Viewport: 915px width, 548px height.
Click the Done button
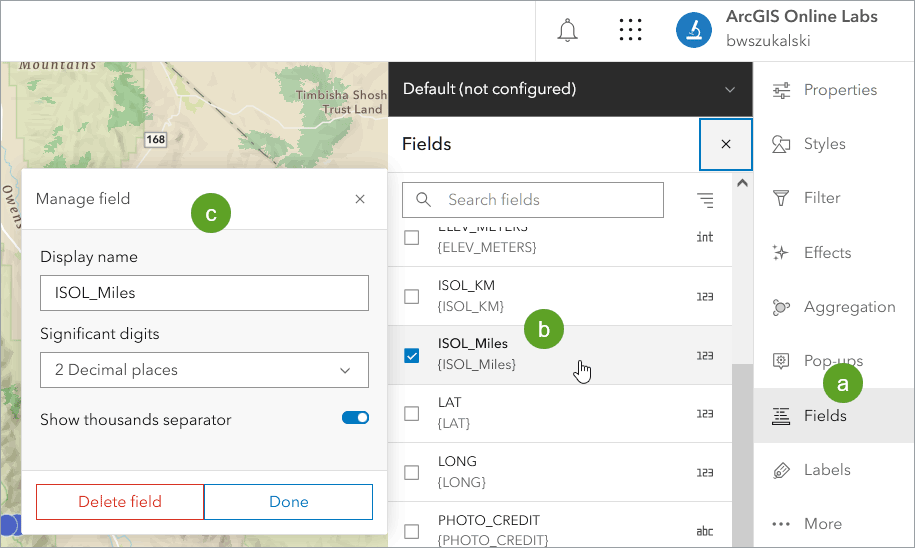(x=288, y=502)
